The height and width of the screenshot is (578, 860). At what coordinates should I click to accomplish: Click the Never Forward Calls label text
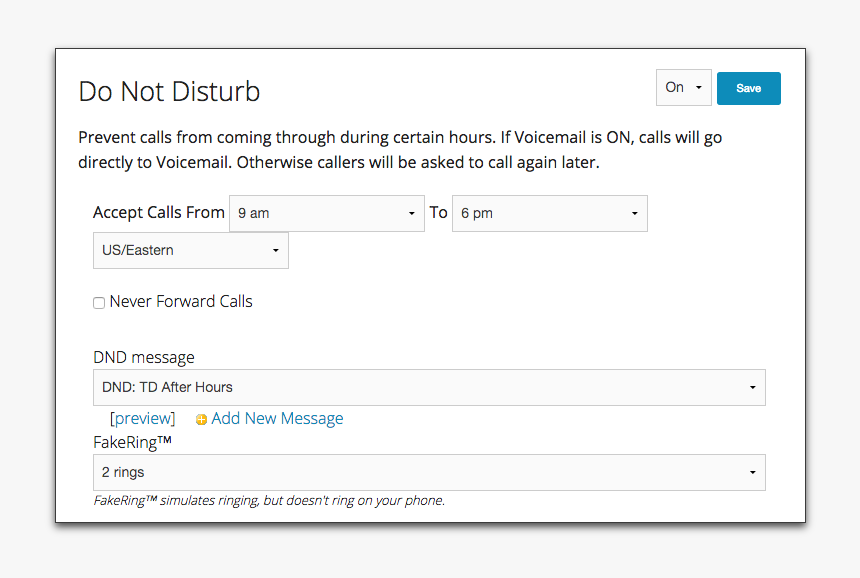click(181, 301)
